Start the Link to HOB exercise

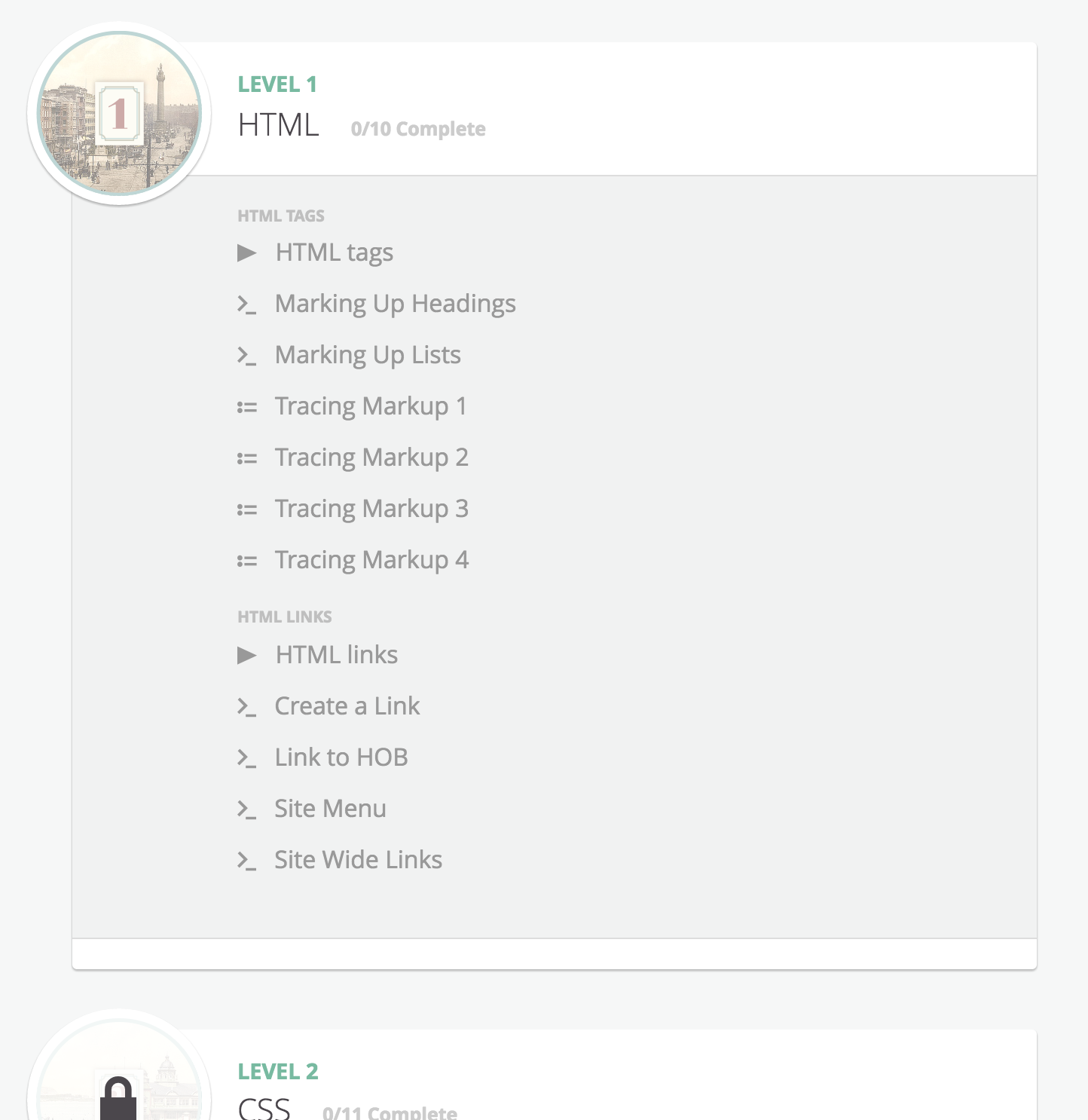click(341, 757)
